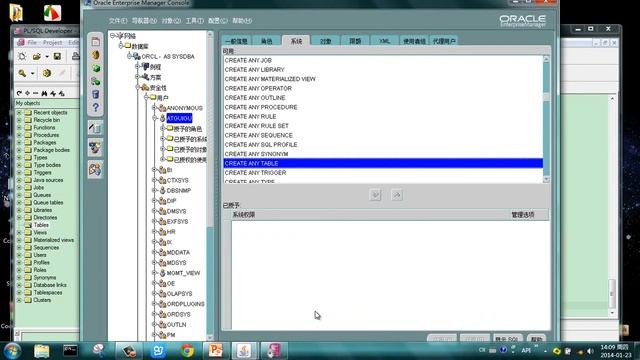Click the open folder icon in PL/SQL Developer toolbar
The image size is (640, 360).
coord(37,56)
